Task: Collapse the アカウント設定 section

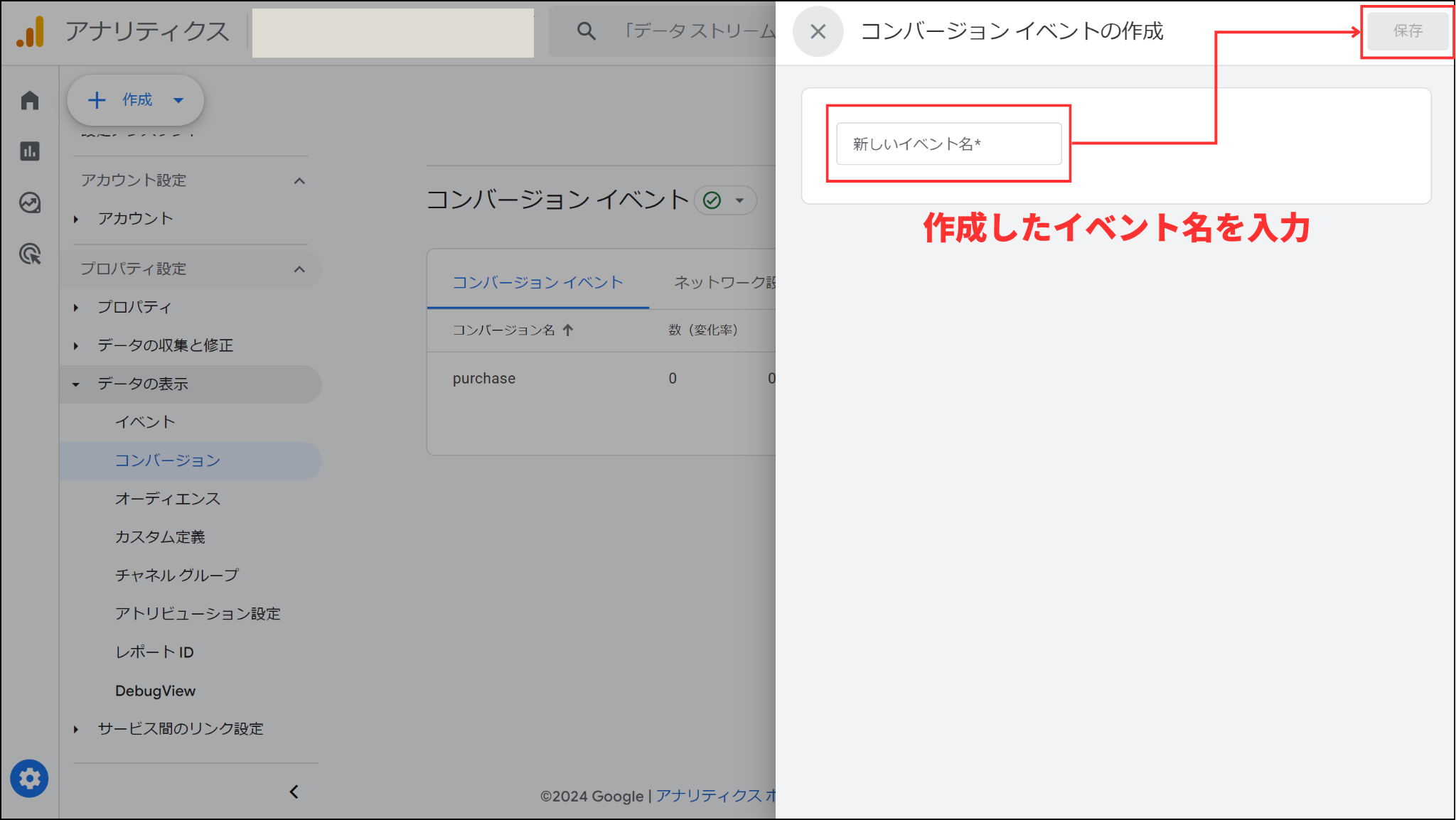Action: [x=299, y=180]
